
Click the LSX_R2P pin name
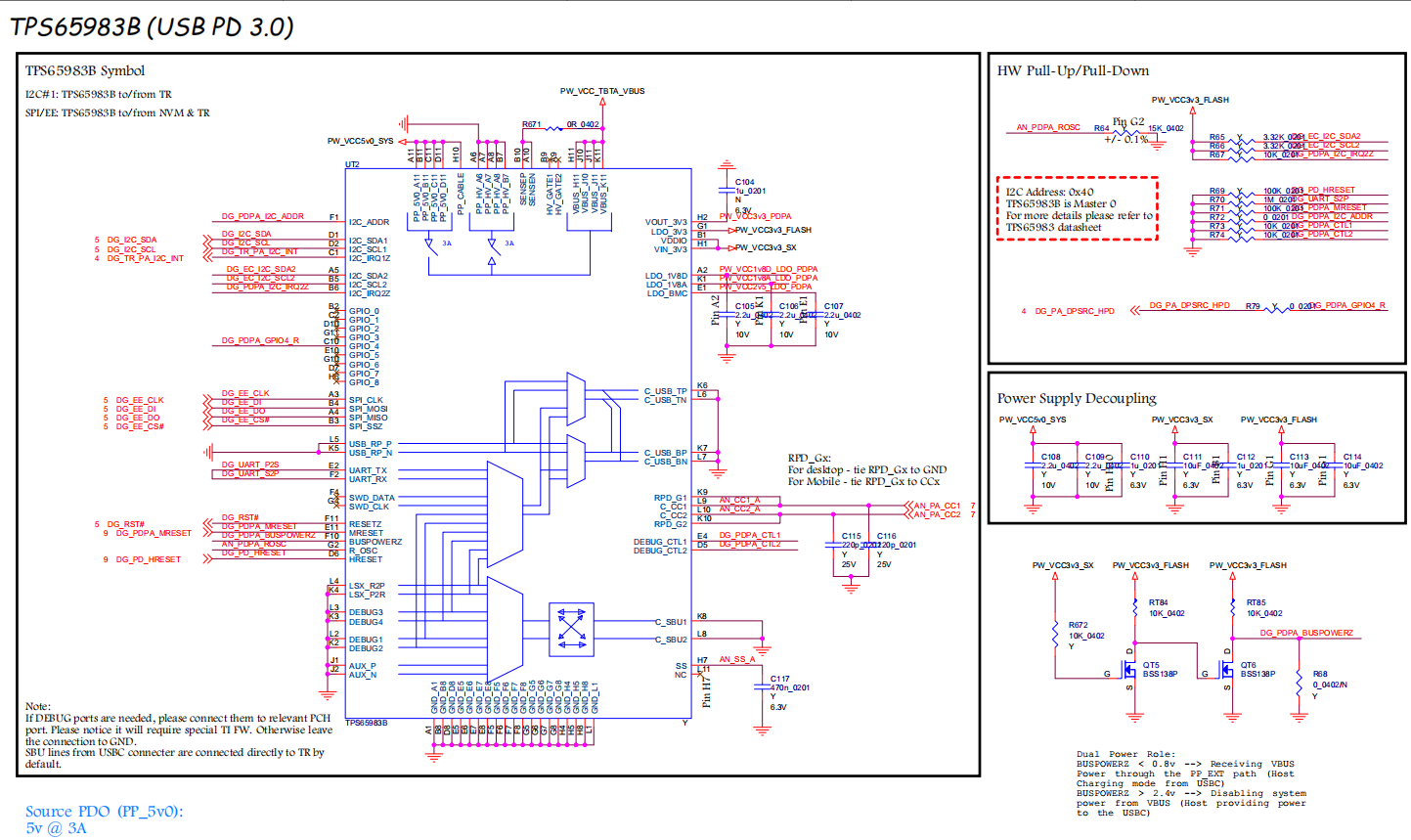[368, 586]
